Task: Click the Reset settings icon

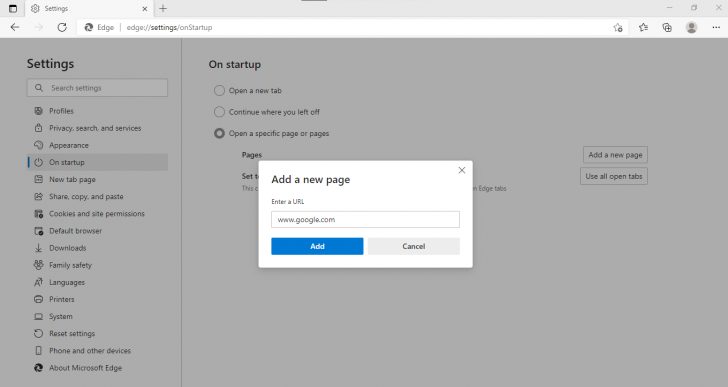Action: point(39,334)
